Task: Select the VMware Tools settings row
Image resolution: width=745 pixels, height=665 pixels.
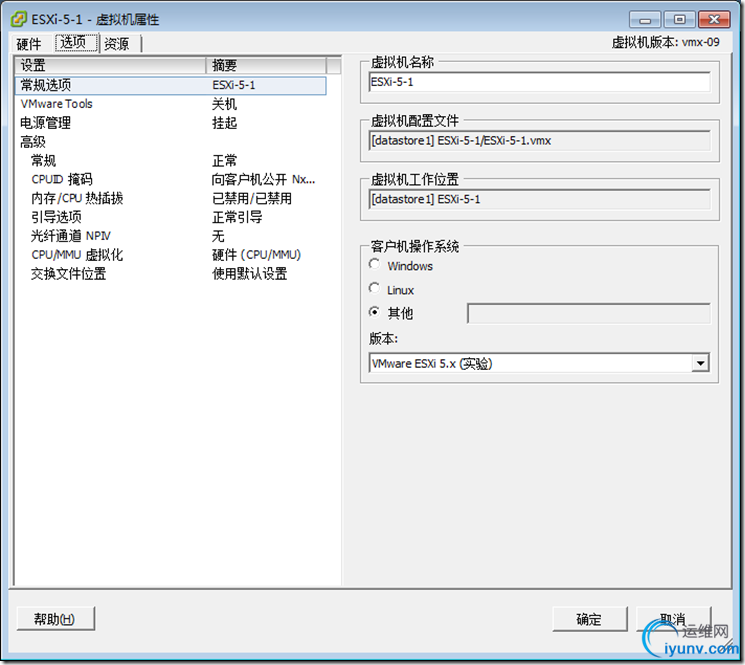Action: [171, 104]
